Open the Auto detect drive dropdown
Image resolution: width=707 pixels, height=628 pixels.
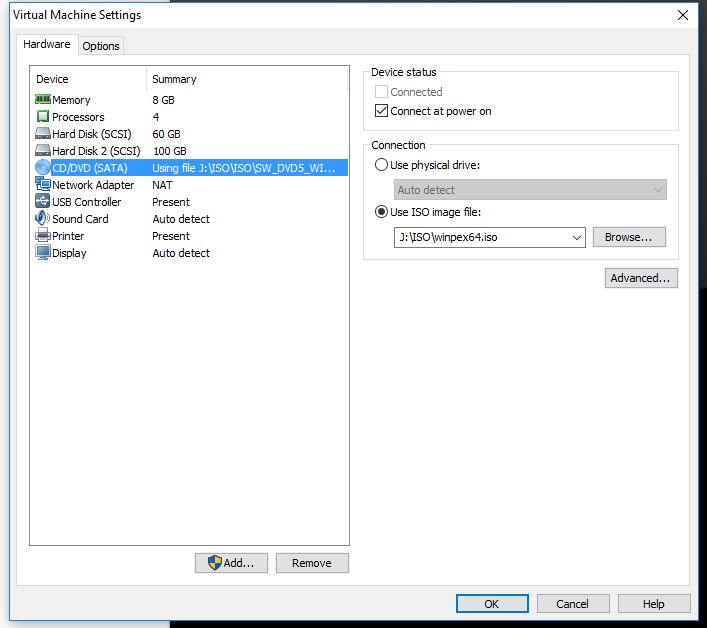point(530,190)
